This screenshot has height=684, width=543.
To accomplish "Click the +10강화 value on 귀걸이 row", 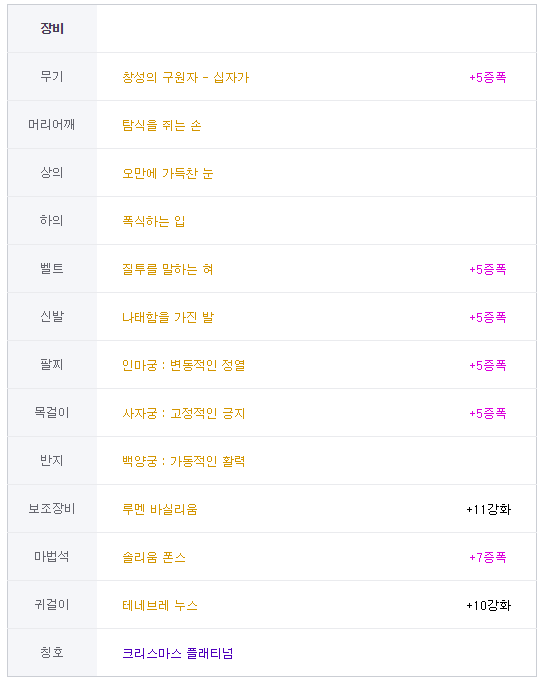I will (488, 605).
